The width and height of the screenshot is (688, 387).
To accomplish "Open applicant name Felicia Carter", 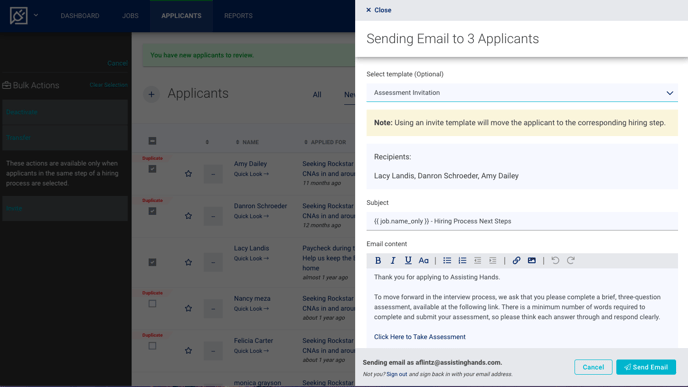I will [253, 340].
